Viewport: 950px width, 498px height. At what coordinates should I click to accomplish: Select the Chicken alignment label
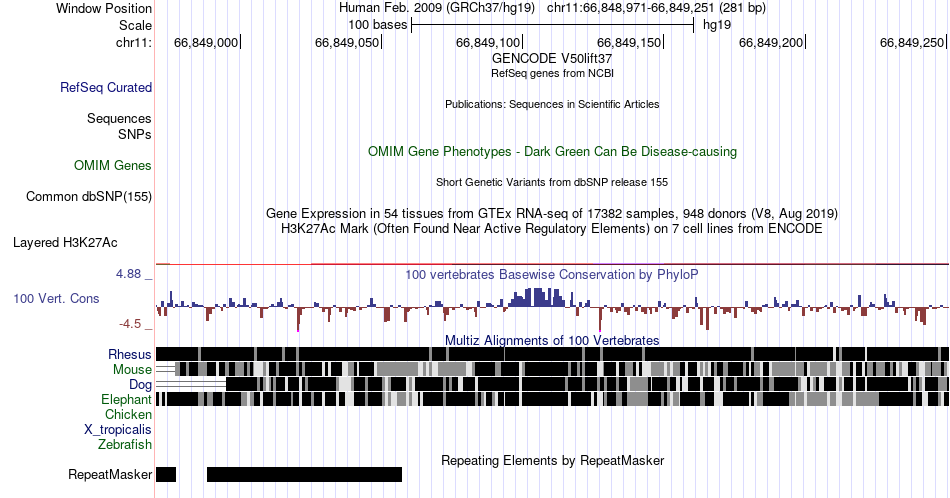(128, 414)
